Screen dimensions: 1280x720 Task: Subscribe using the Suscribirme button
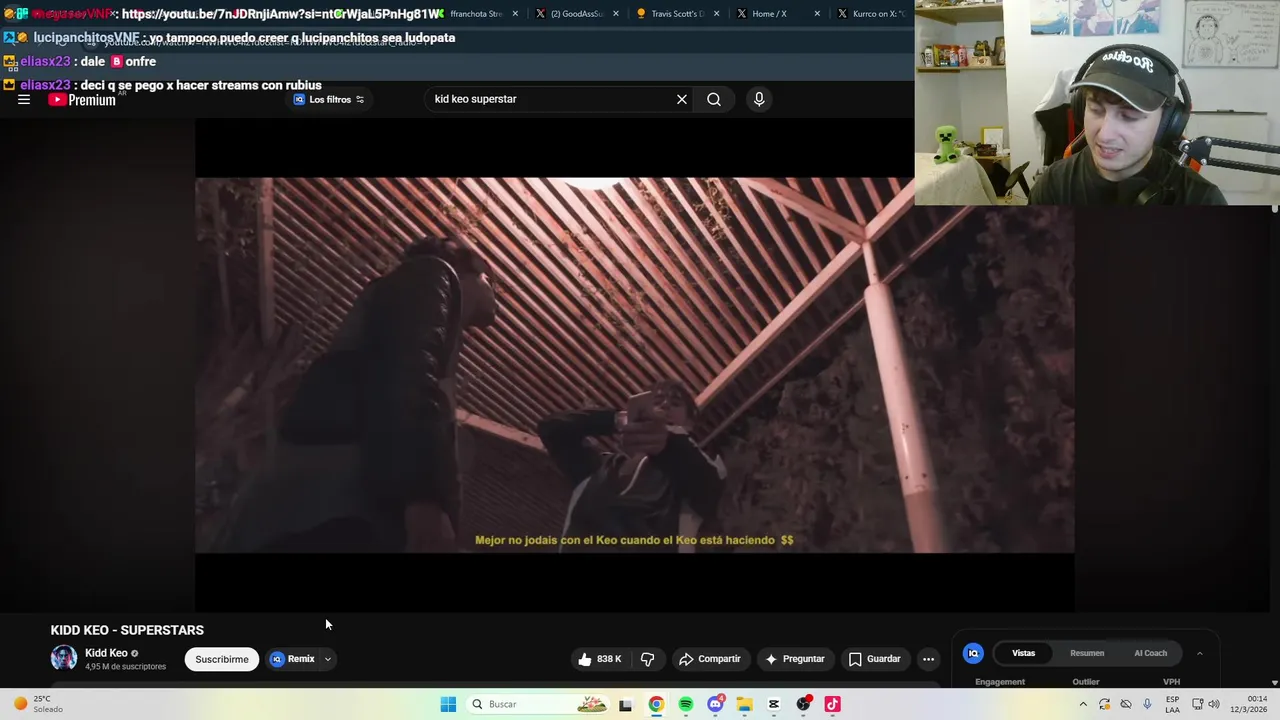click(x=222, y=659)
